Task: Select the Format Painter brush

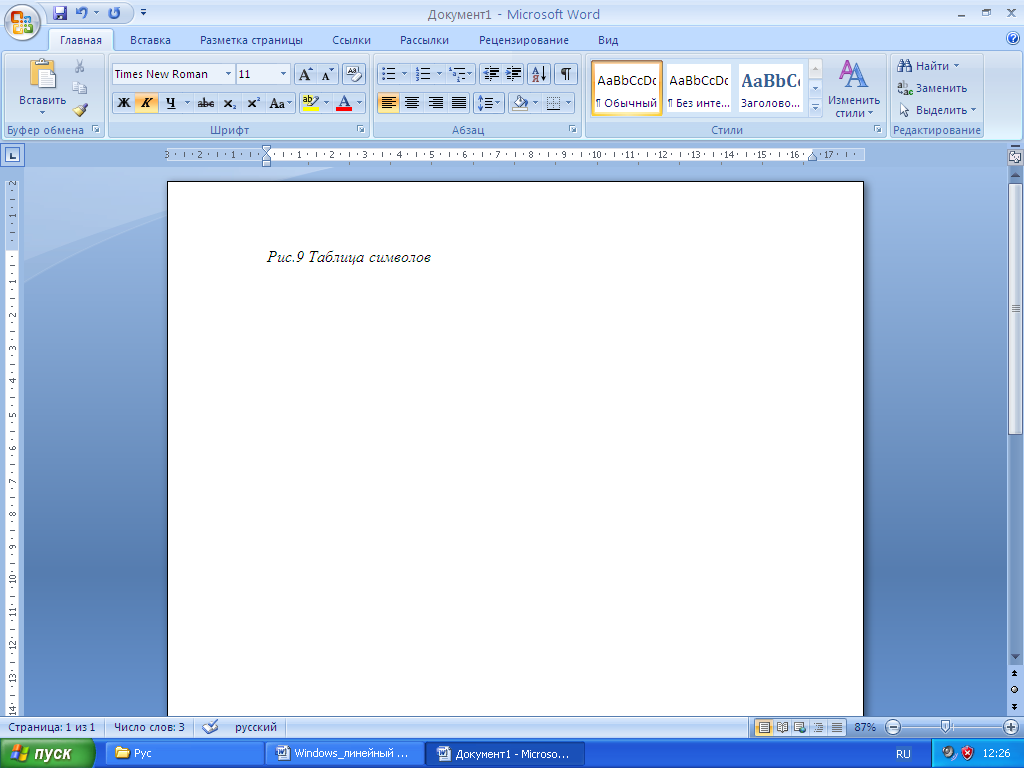Action: [80, 110]
